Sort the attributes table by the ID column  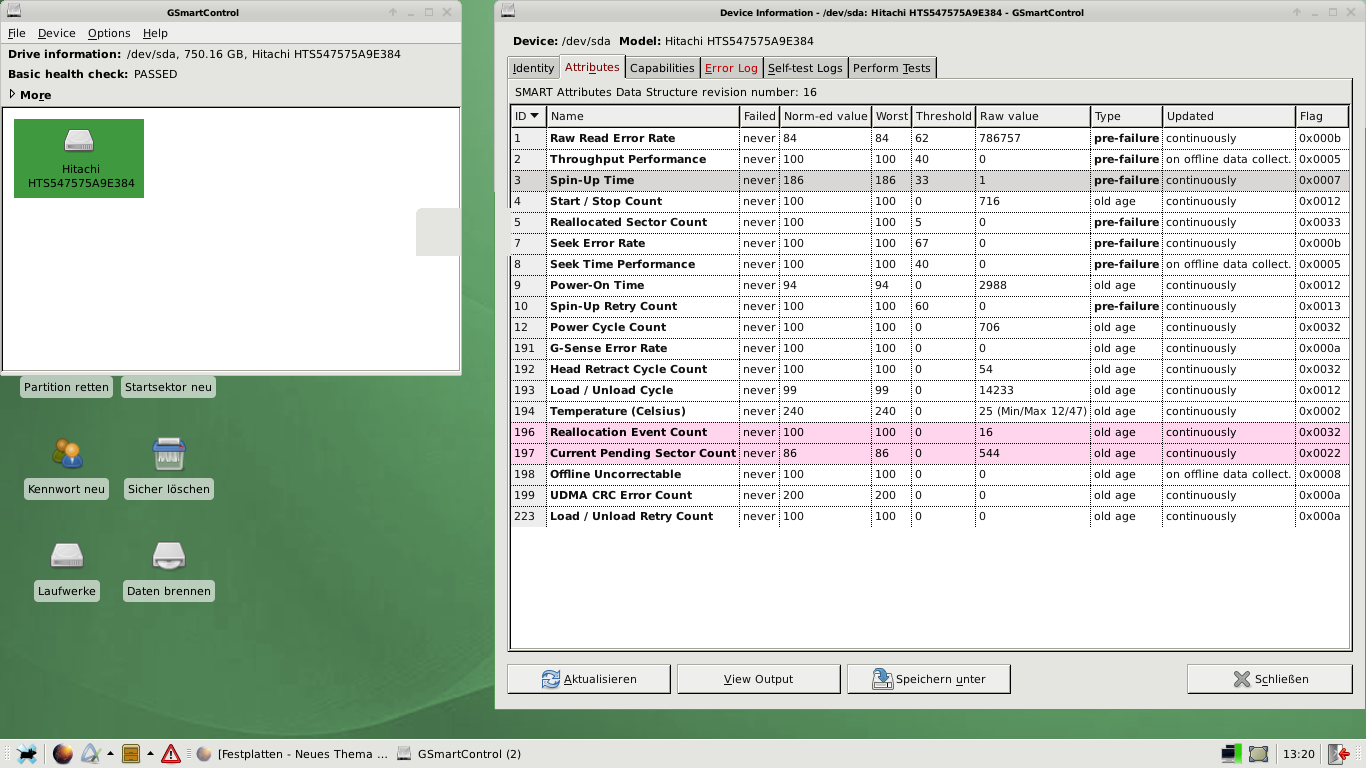528,116
